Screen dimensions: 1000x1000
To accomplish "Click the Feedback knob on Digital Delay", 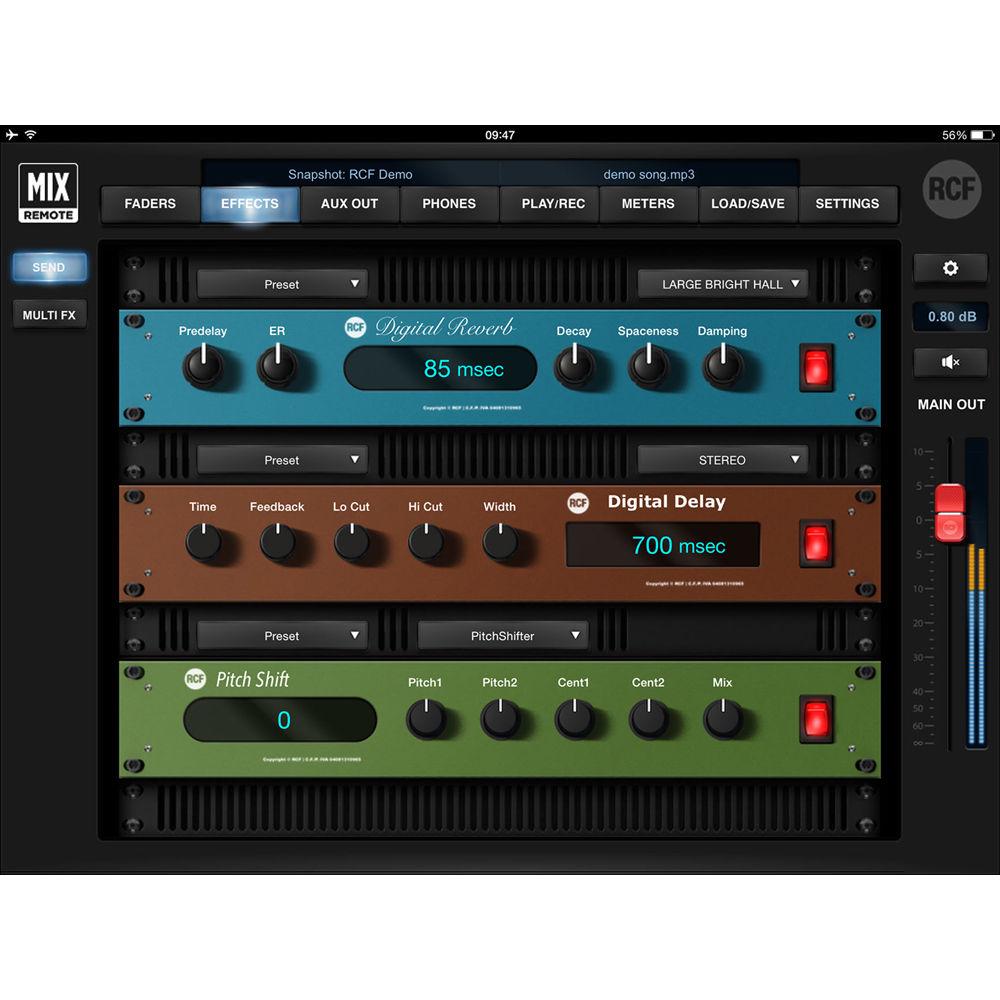I will point(277,541).
